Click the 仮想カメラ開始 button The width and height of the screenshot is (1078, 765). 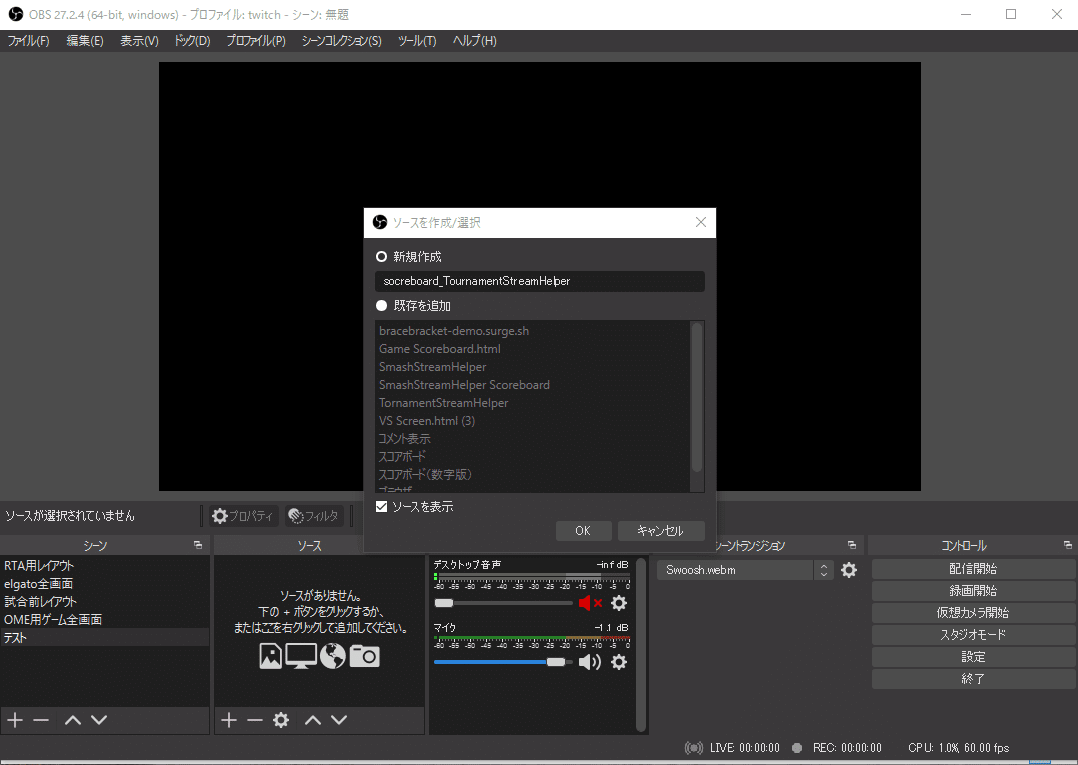coord(973,613)
